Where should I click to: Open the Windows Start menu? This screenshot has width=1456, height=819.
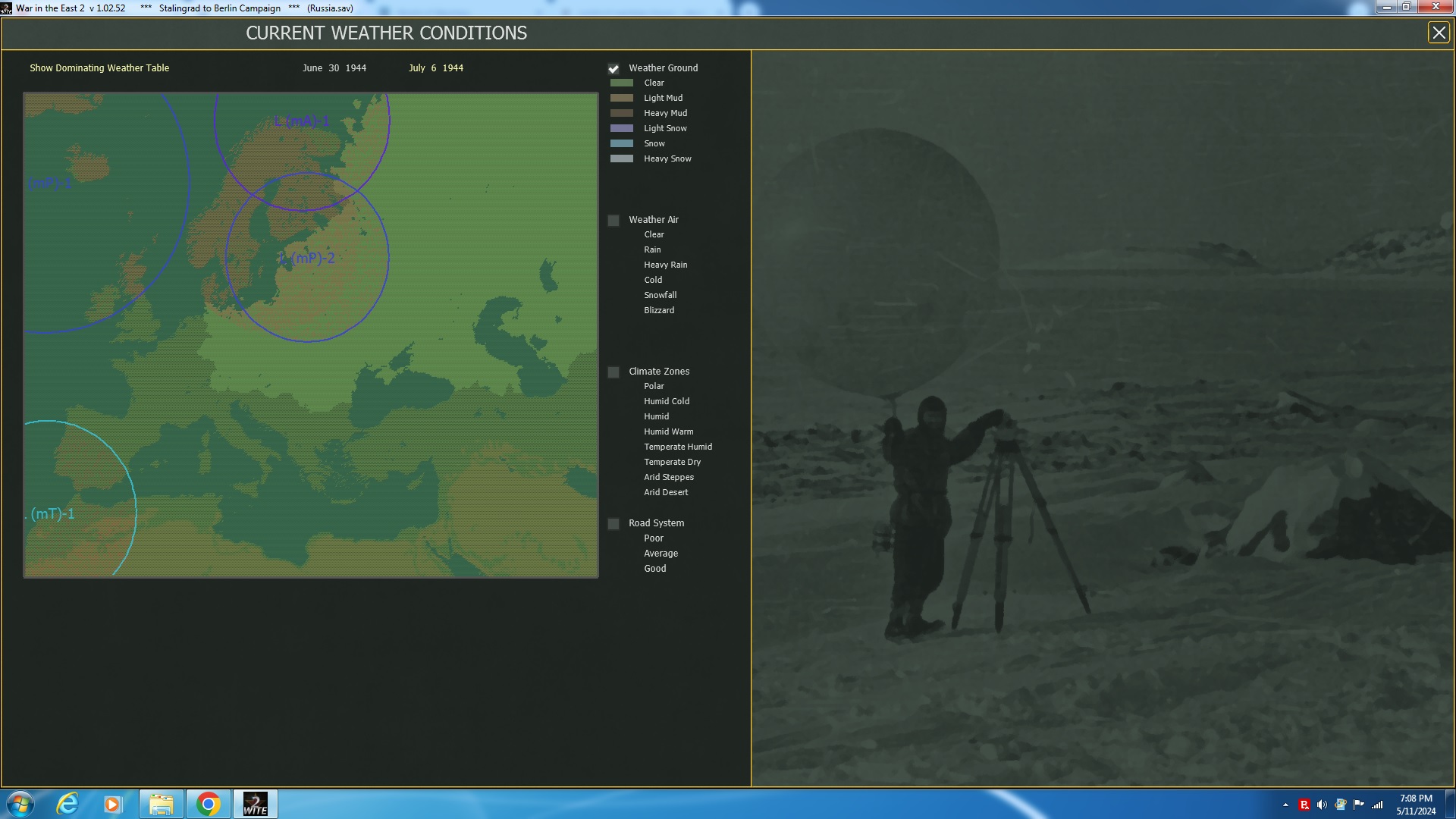(20, 804)
